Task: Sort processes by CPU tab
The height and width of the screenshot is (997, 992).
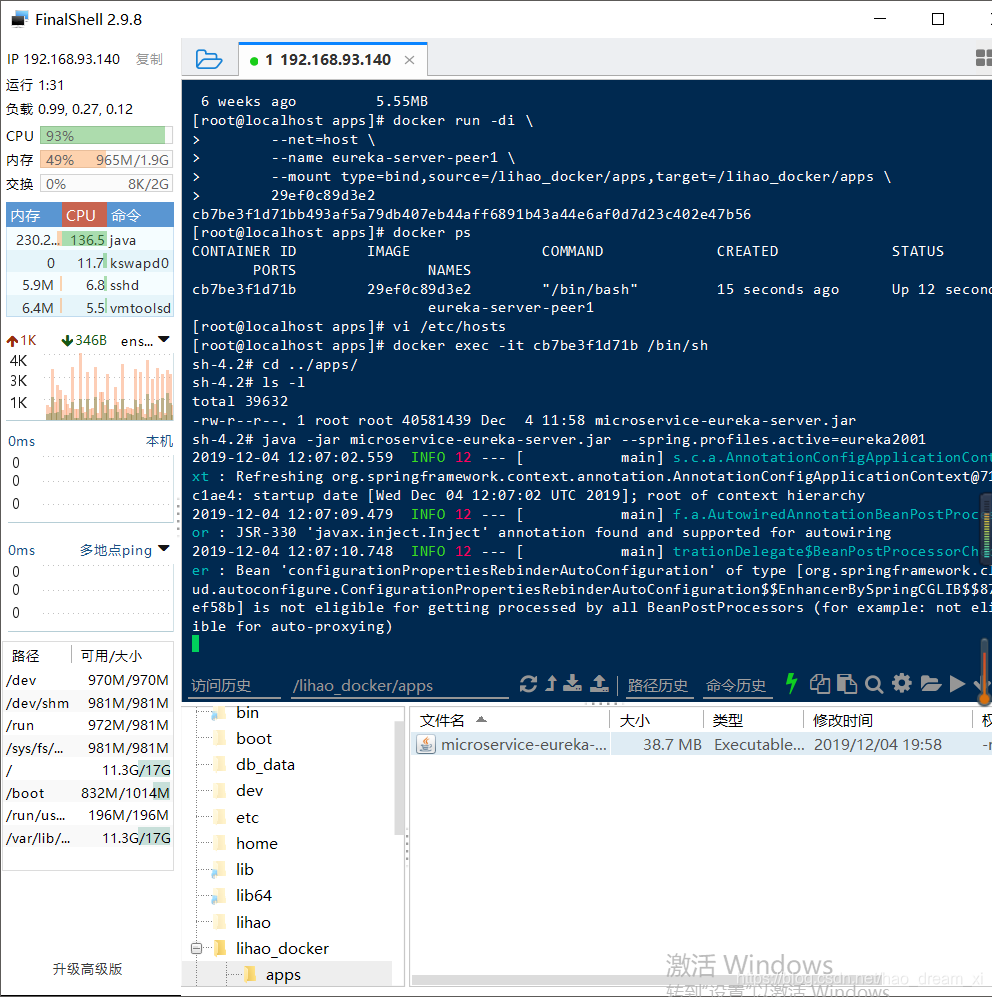Action: point(84,216)
